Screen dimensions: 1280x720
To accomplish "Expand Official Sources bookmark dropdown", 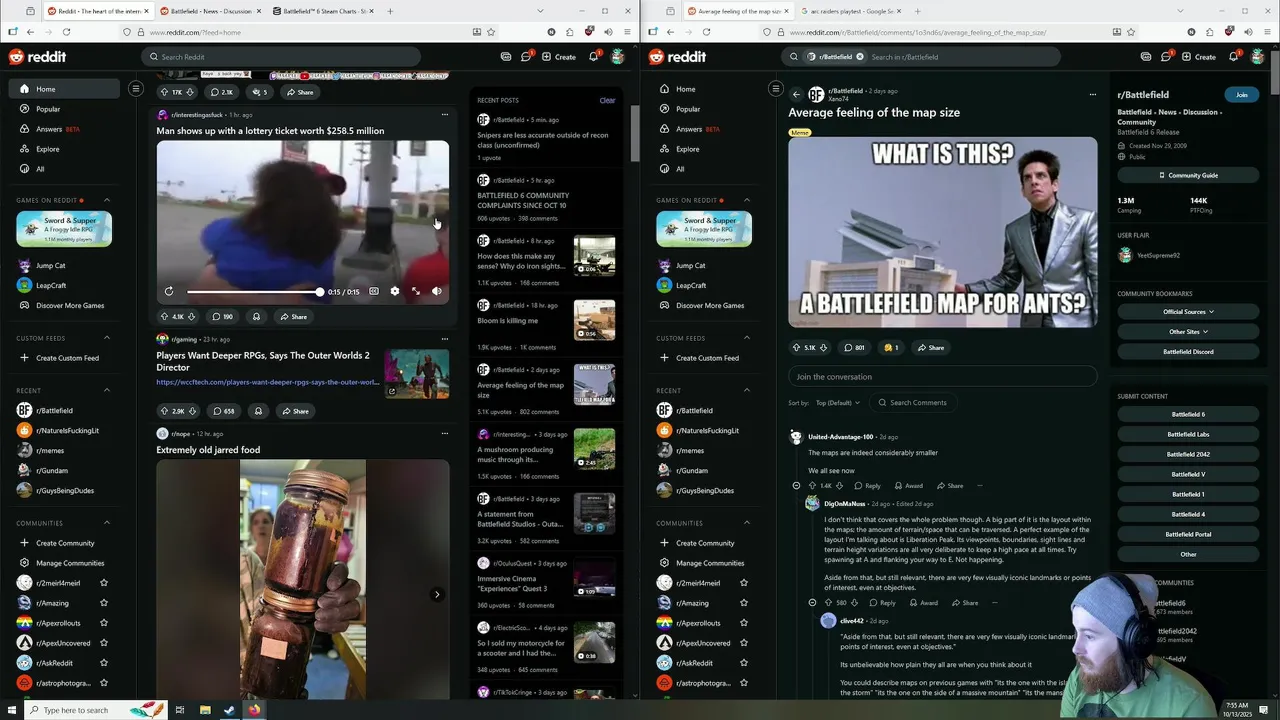I will pyautogui.click(x=1188, y=312).
